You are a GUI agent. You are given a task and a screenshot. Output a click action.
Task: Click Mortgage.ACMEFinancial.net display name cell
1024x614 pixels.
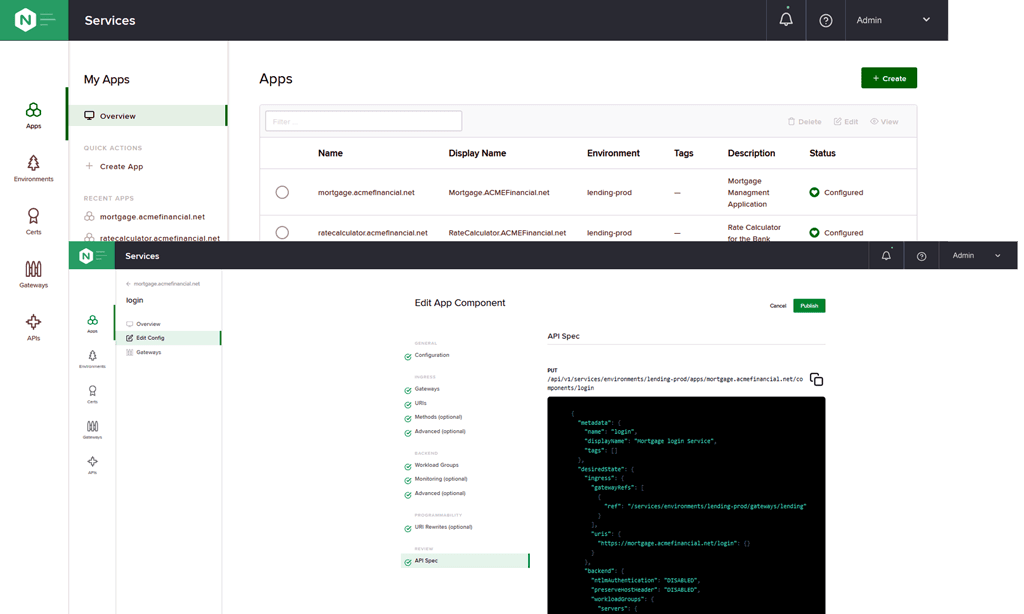[499, 193]
